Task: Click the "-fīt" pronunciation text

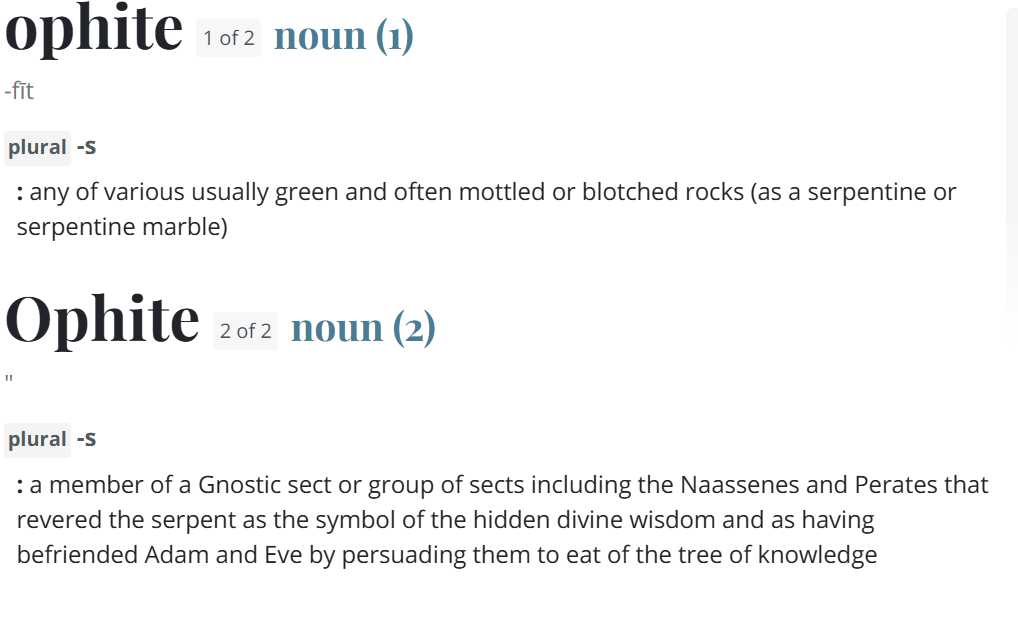Action: pos(19,91)
